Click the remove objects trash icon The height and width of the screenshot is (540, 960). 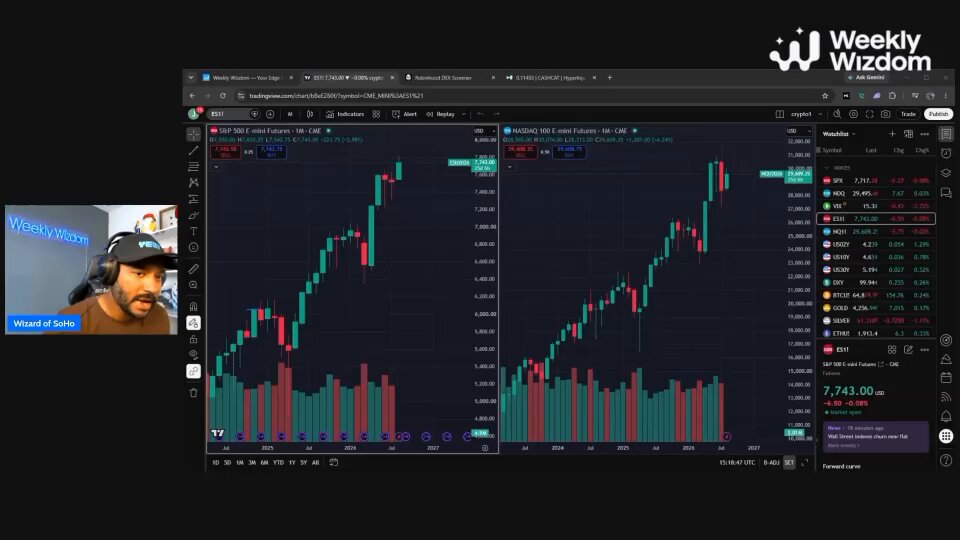[x=193, y=392]
